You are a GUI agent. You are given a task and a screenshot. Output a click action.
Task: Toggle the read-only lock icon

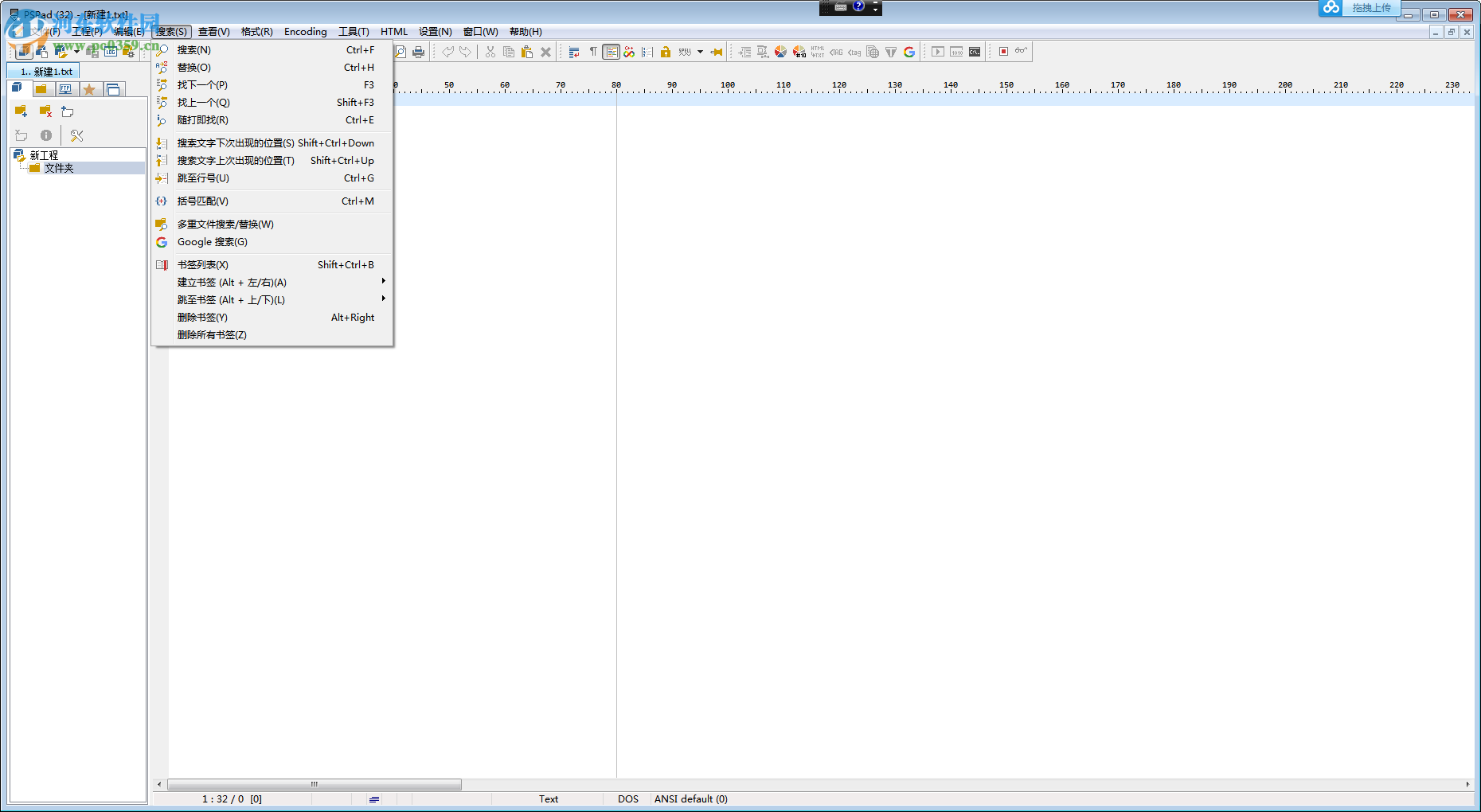tap(666, 53)
